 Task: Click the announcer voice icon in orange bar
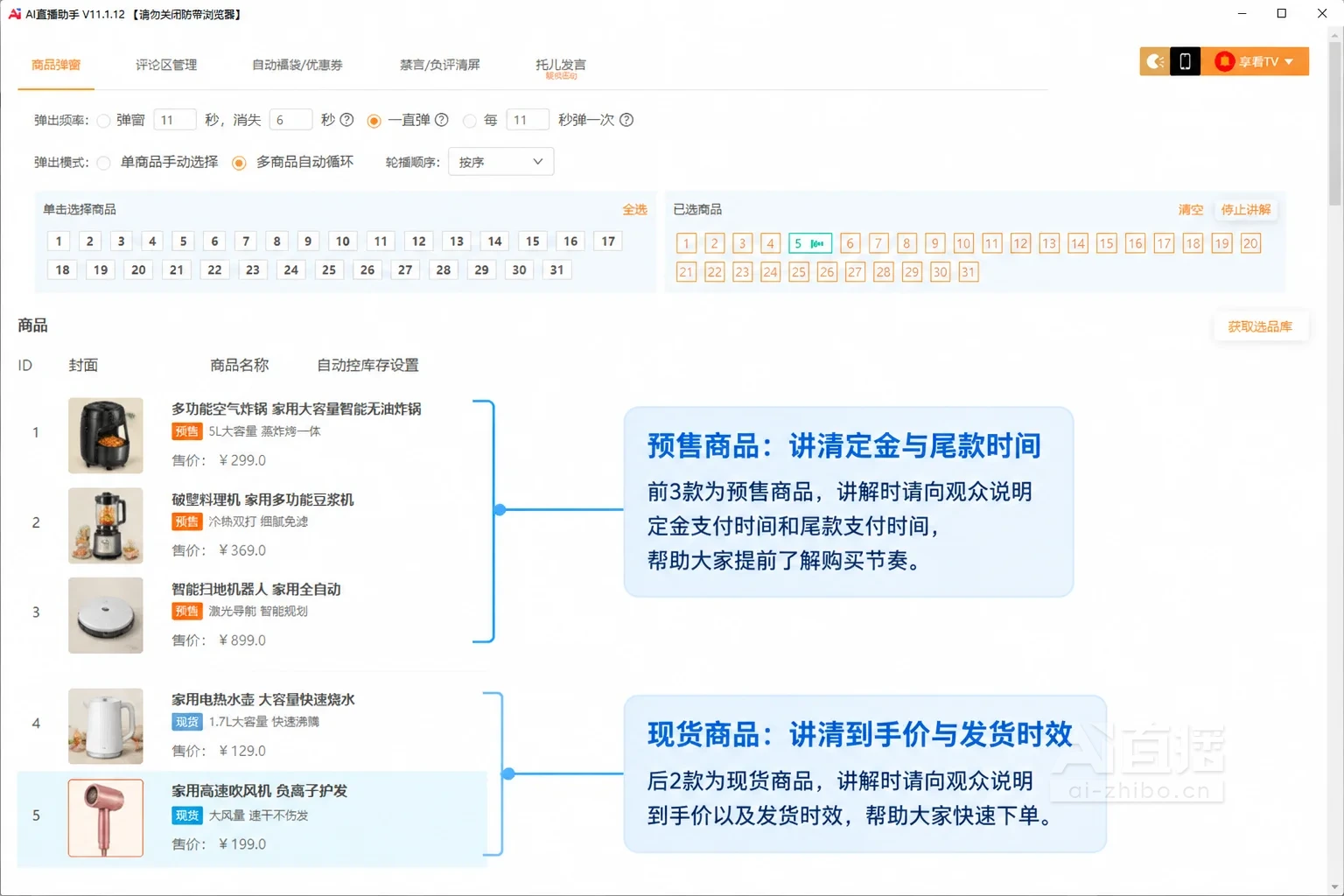click(x=1155, y=61)
